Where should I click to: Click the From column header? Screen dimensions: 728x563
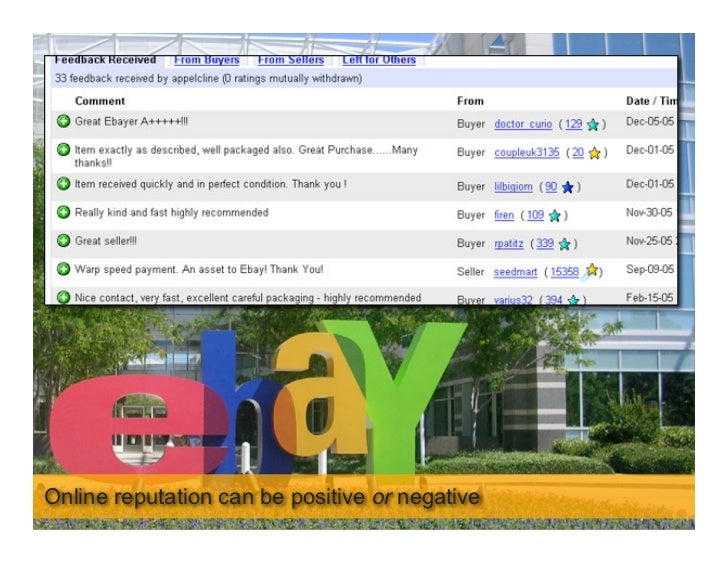[470, 101]
